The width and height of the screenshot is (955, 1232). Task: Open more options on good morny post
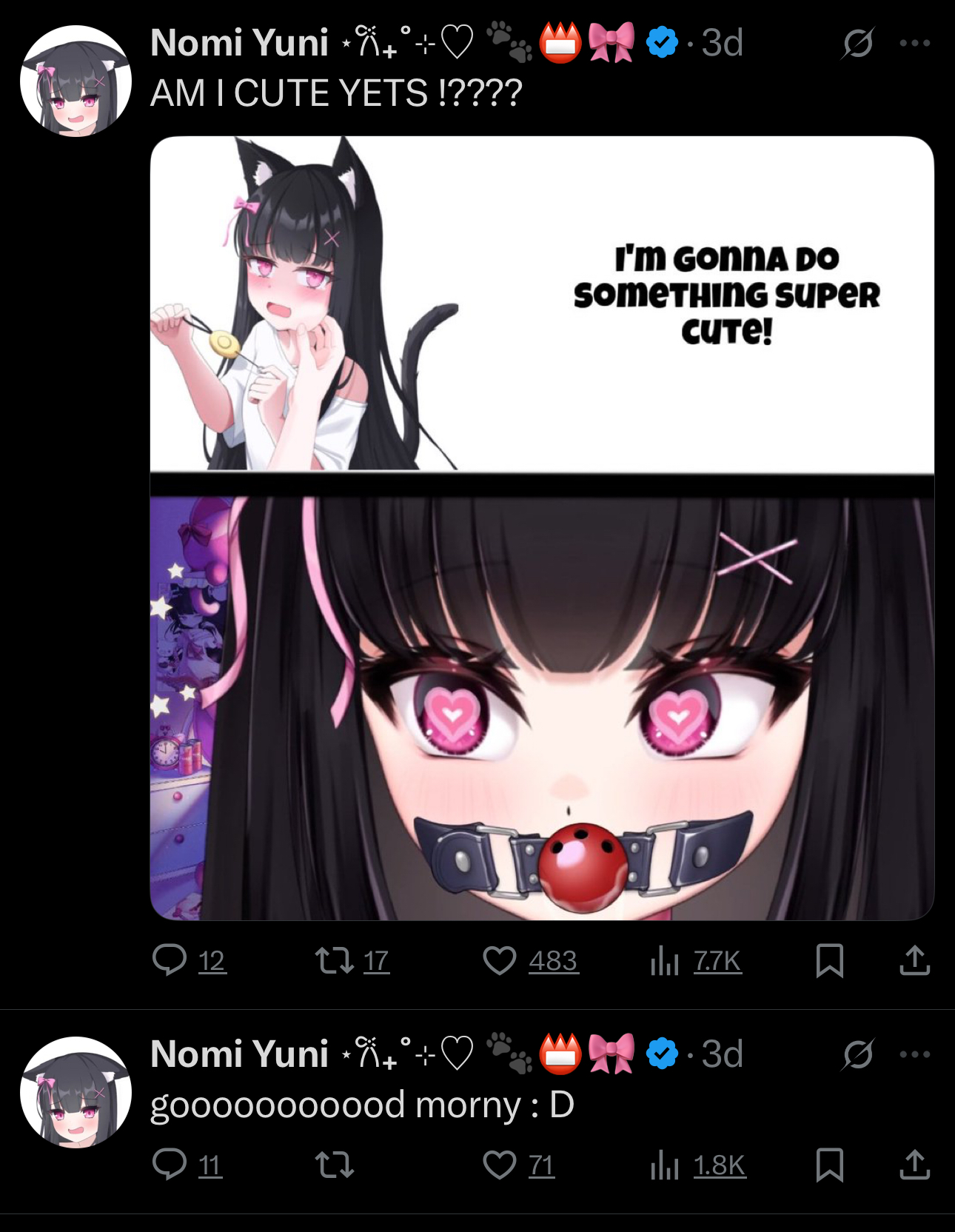(x=915, y=1054)
